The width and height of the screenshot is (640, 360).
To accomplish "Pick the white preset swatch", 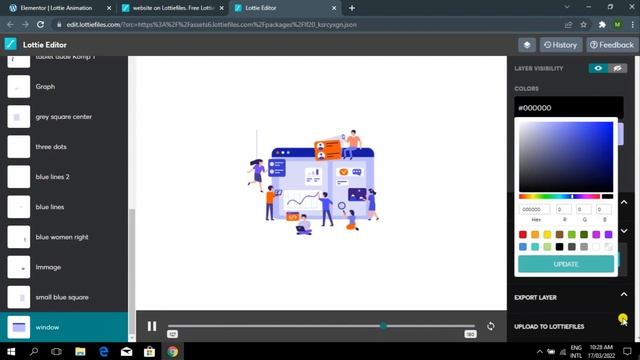I will coord(596,247).
